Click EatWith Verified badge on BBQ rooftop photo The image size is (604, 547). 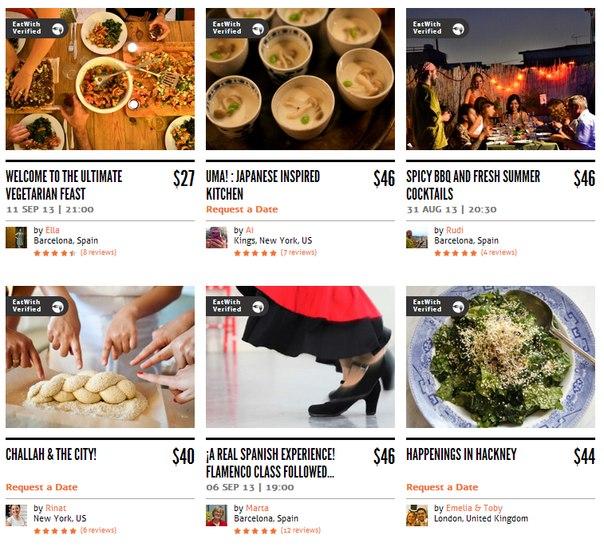[437, 28]
